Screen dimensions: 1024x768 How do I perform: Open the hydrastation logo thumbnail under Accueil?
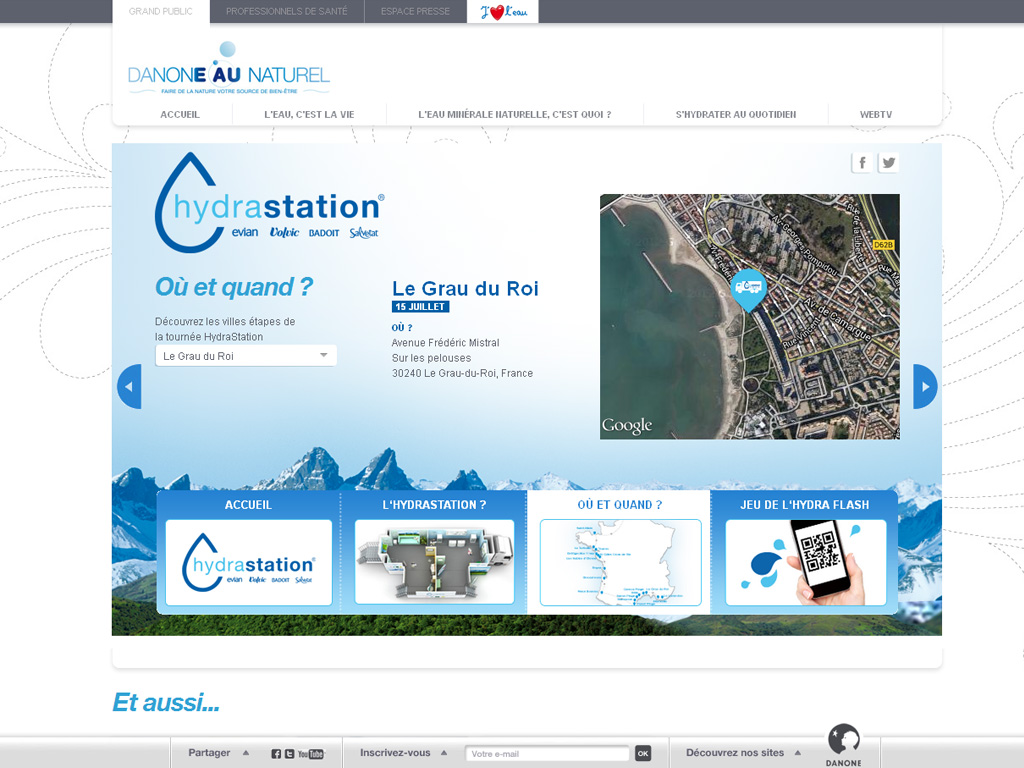(249, 562)
